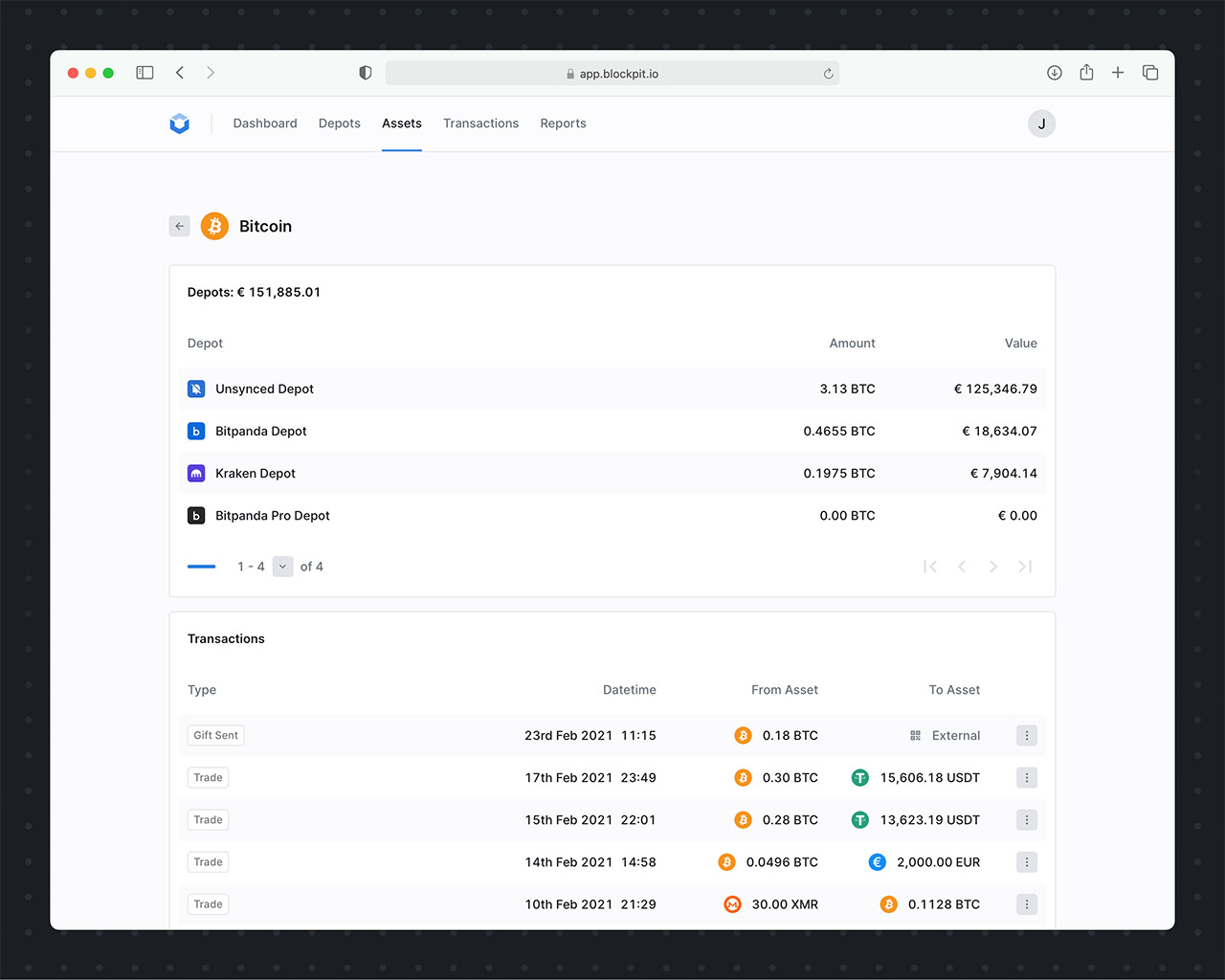
Task: Open the Reports tab
Action: [x=563, y=123]
